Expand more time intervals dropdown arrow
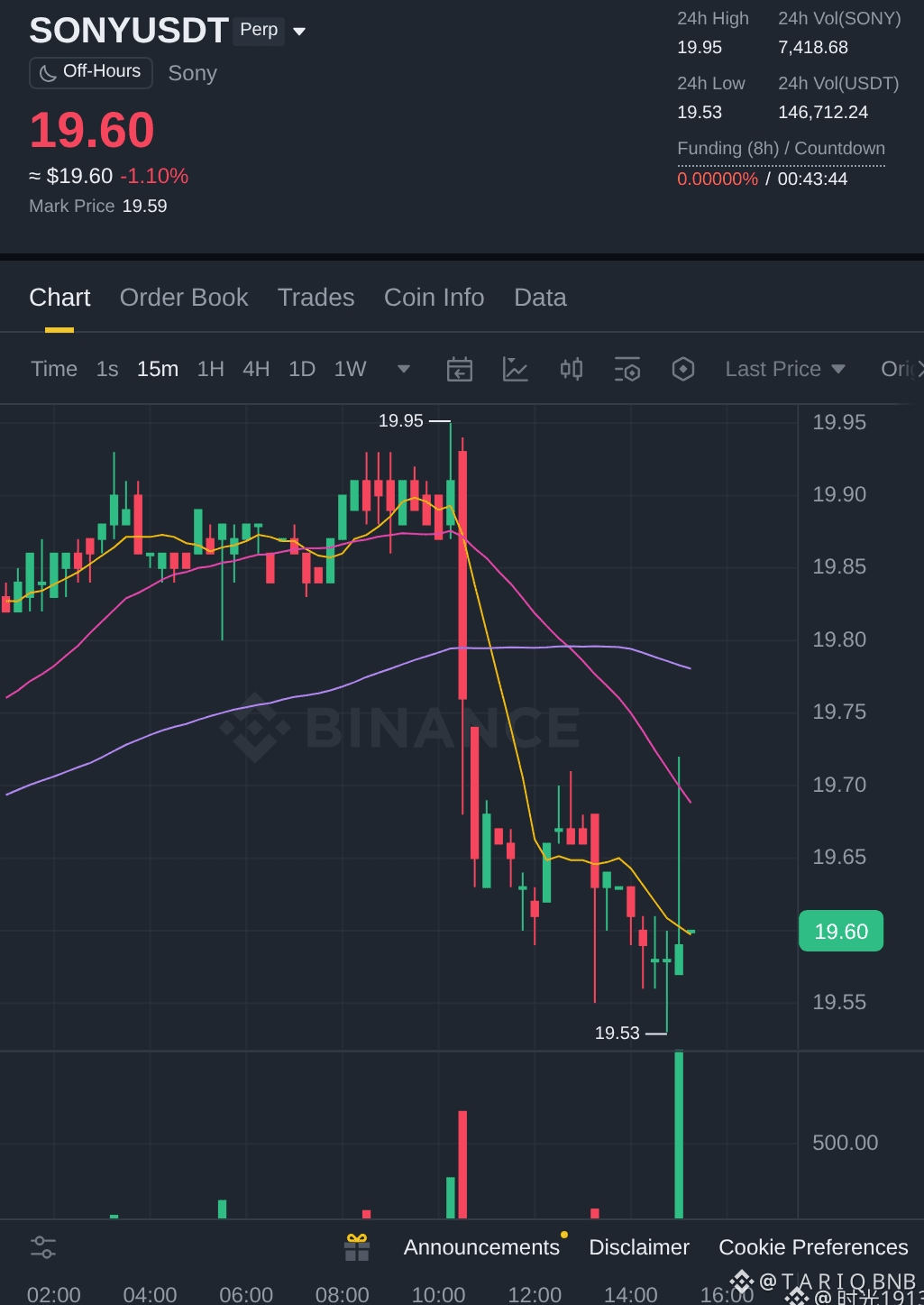 point(404,369)
